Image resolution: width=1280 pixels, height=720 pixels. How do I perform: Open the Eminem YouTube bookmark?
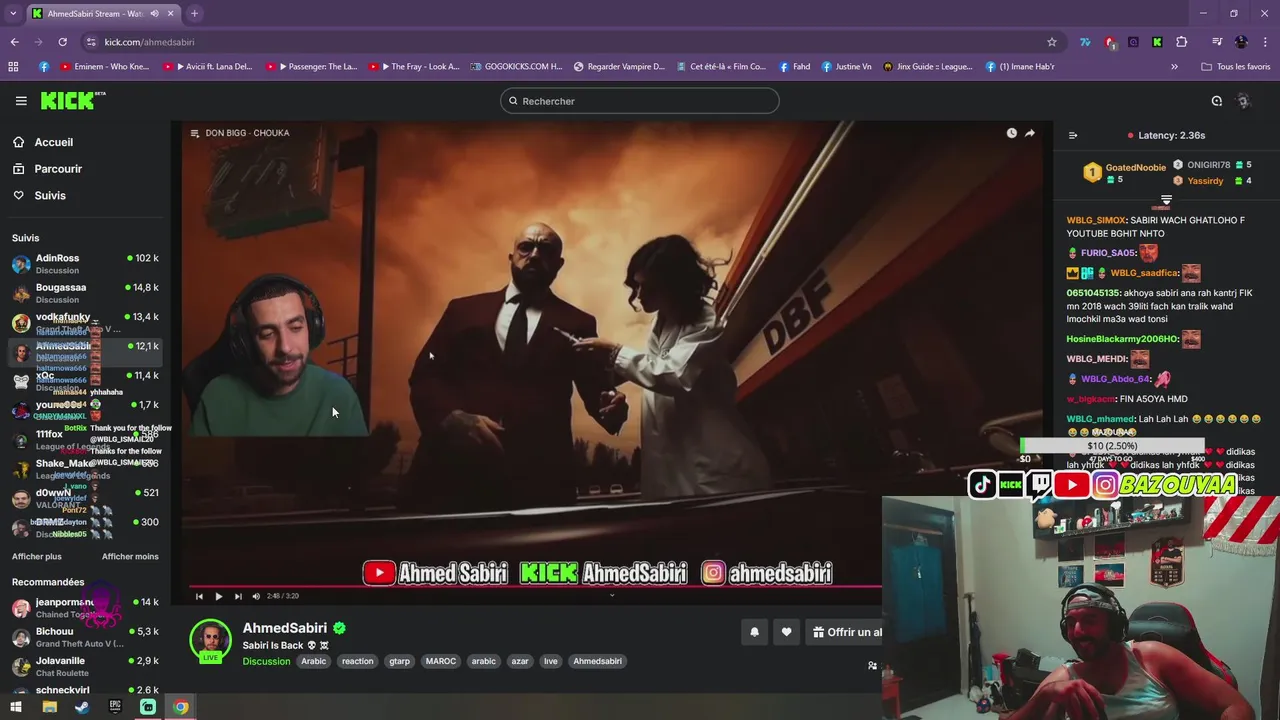pyautogui.click(x=104, y=67)
